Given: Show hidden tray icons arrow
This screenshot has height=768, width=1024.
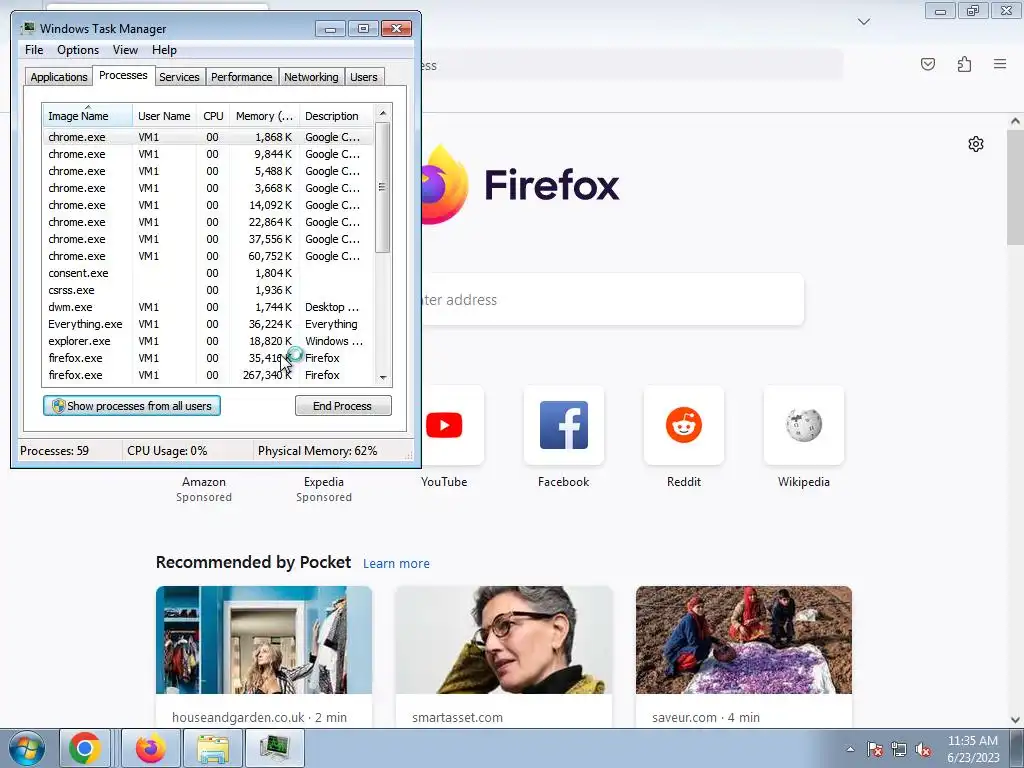Looking at the screenshot, I should coord(850,749).
